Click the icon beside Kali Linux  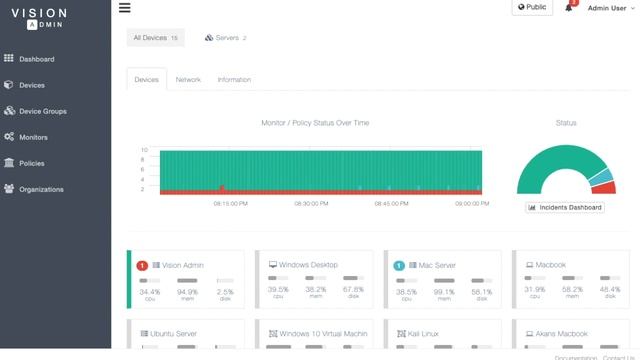point(401,334)
